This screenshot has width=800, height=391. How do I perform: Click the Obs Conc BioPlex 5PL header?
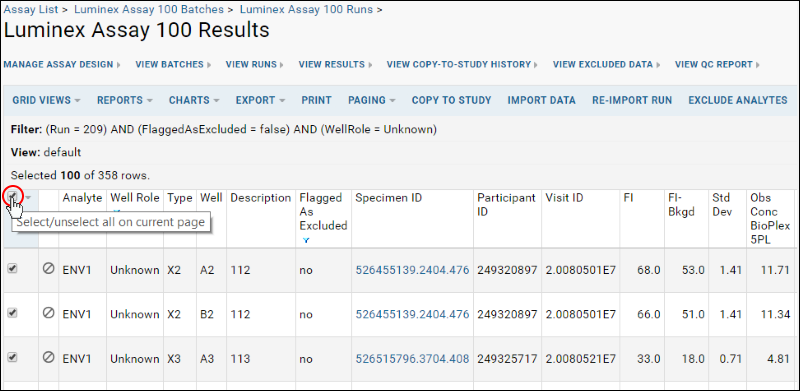point(770,218)
